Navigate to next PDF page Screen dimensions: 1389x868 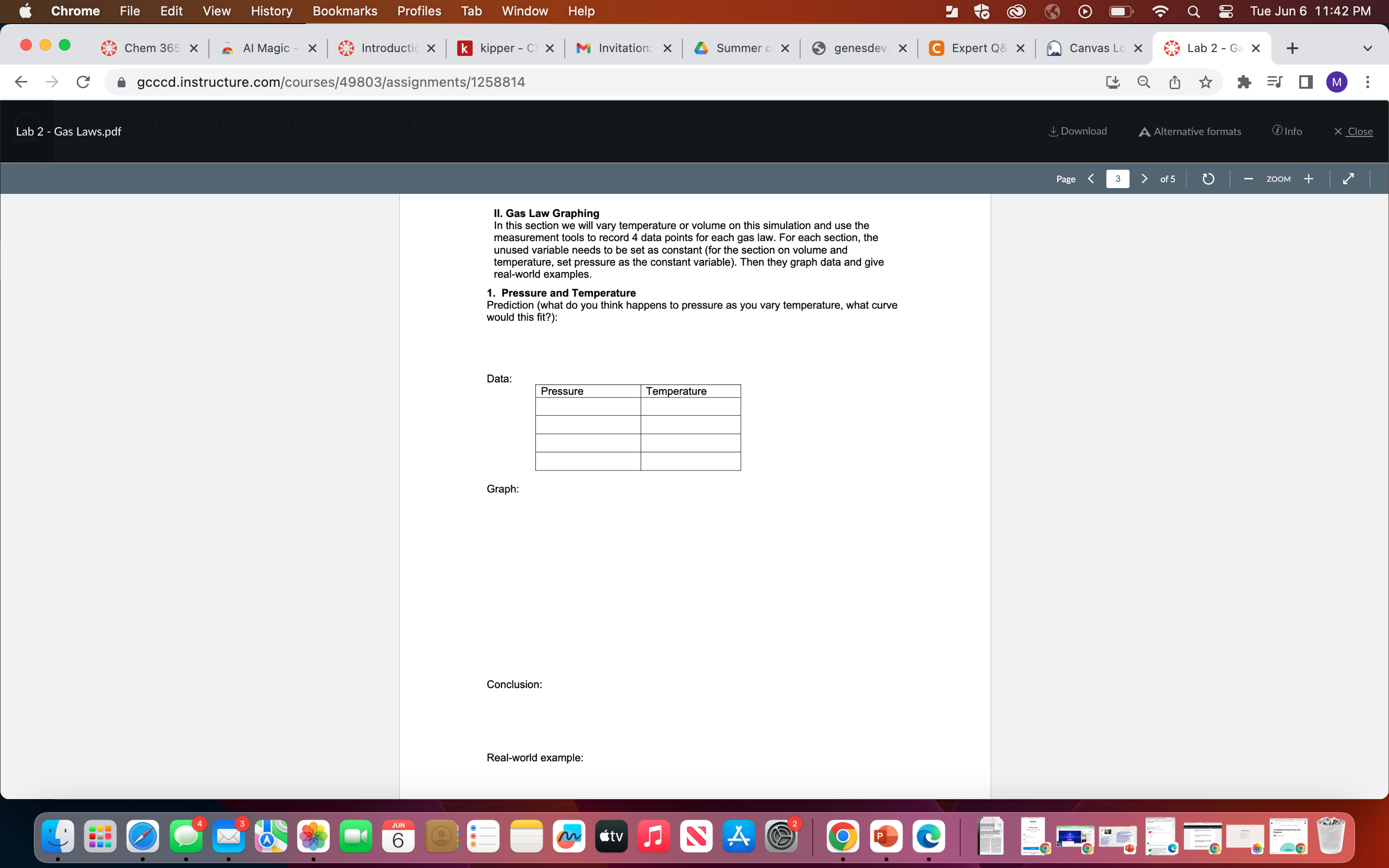[x=1144, y=179]
